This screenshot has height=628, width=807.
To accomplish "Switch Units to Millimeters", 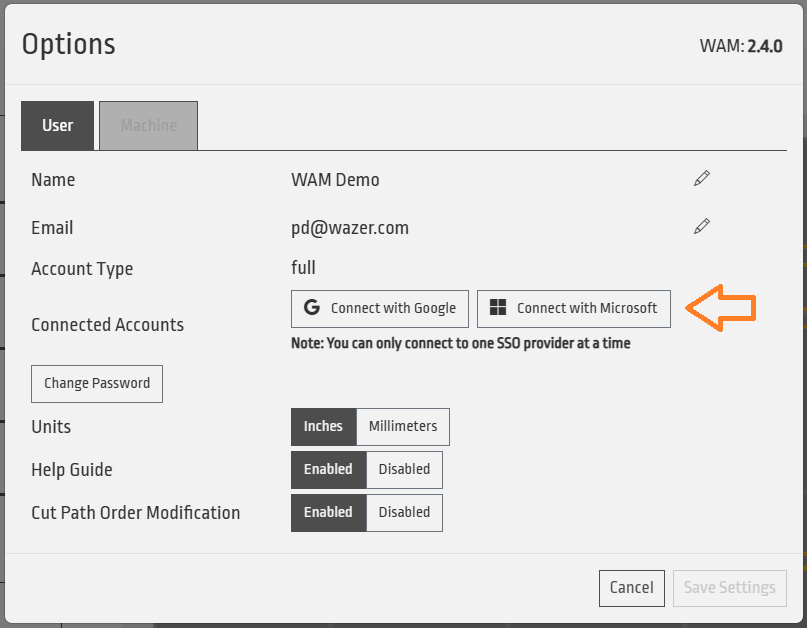I will click(x=403, y=426).
